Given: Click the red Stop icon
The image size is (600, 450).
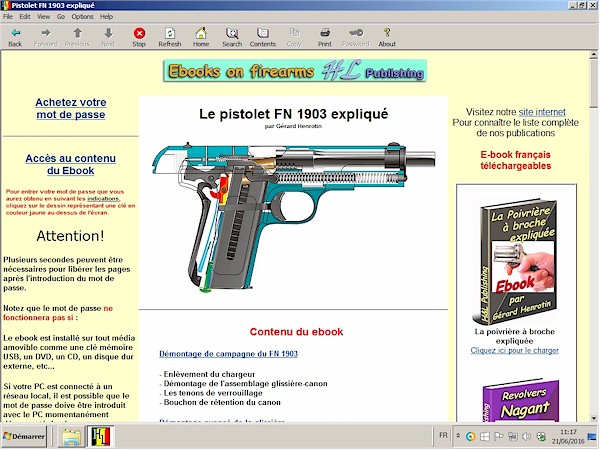Looking at the screenshot, I should (x=139, y=33).
